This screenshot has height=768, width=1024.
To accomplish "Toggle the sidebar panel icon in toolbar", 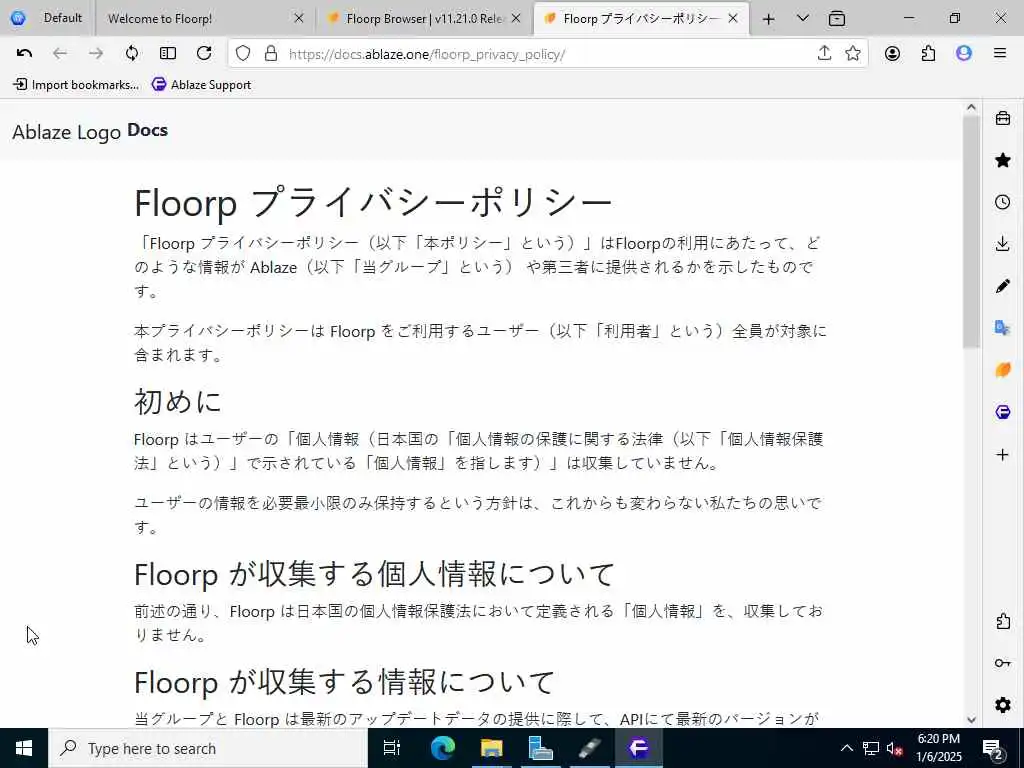I will [x=168, y=54].
